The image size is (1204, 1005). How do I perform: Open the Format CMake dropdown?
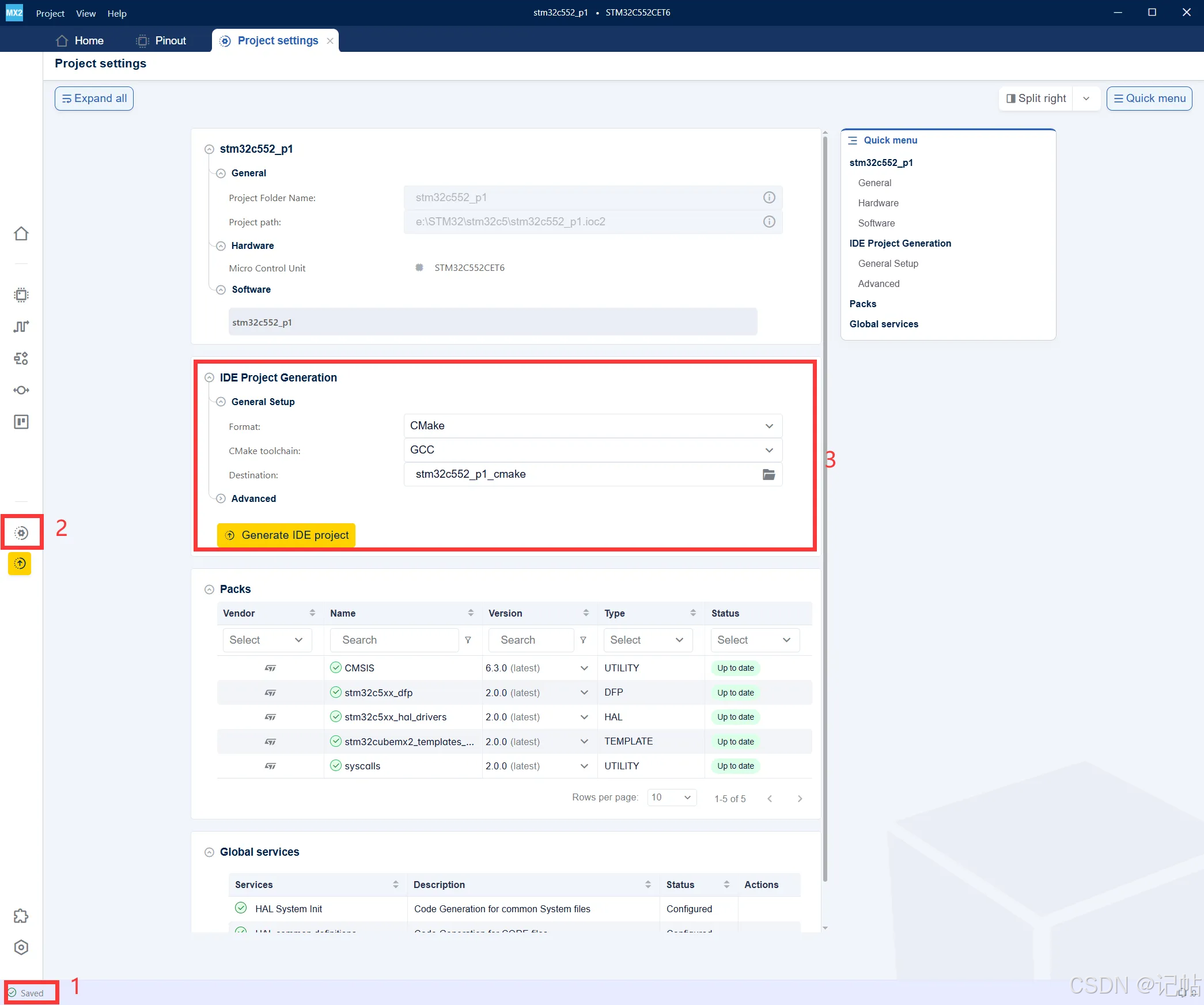coord(593,426)
